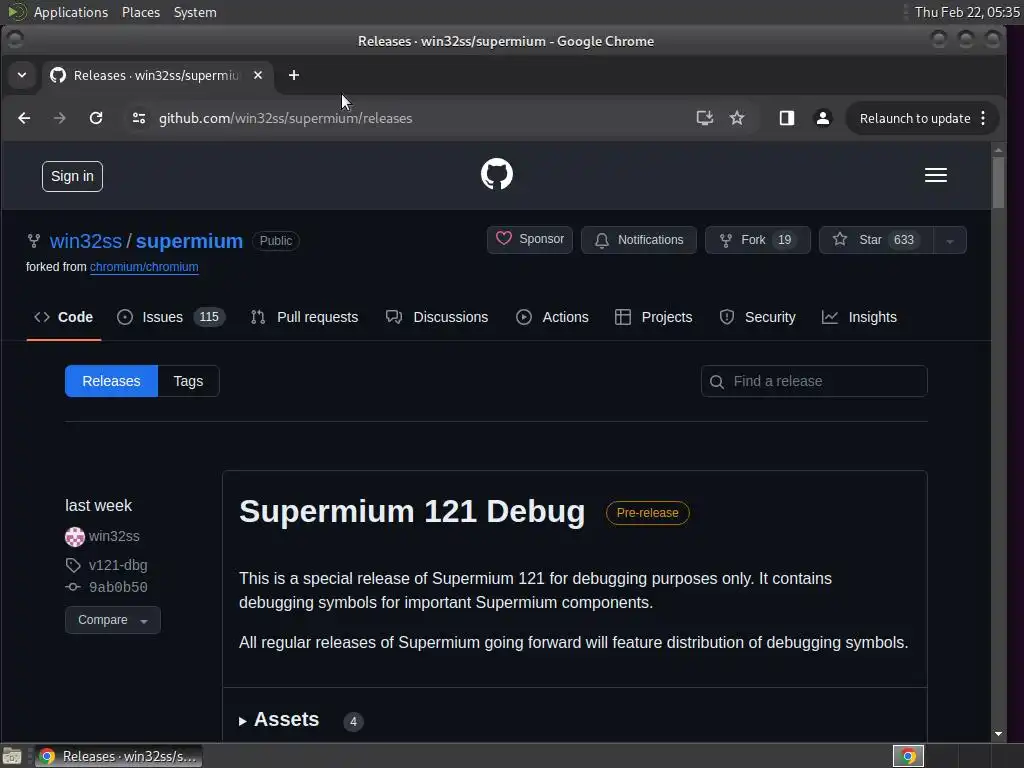Screen dimensions: 1024x768
Task: Click Releases window in bottom taskbar
Action: coord(118,756)
